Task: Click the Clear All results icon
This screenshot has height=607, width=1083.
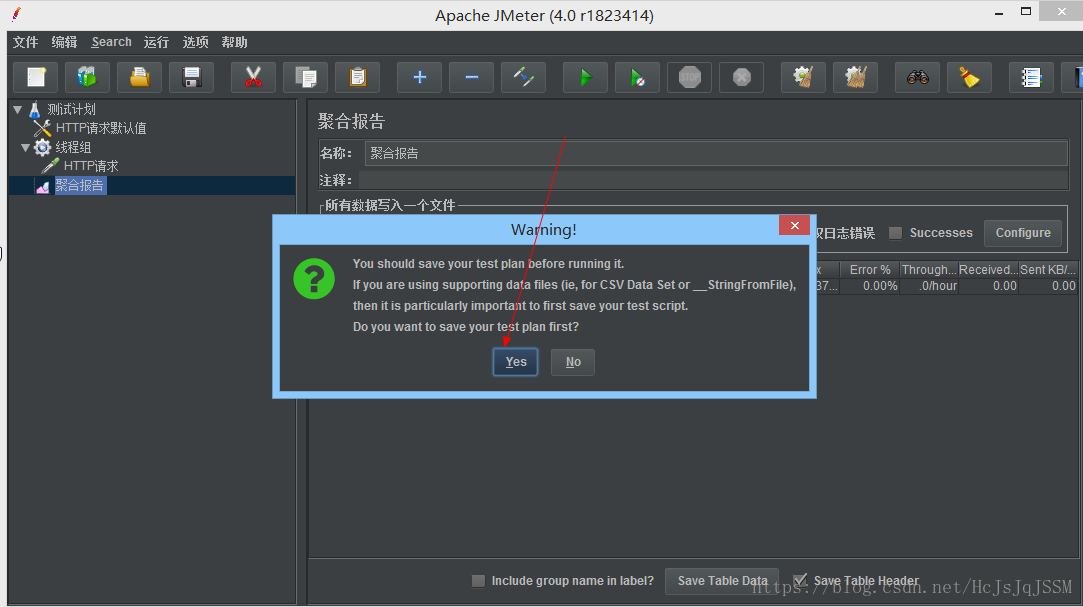Action: pos(856,77)
